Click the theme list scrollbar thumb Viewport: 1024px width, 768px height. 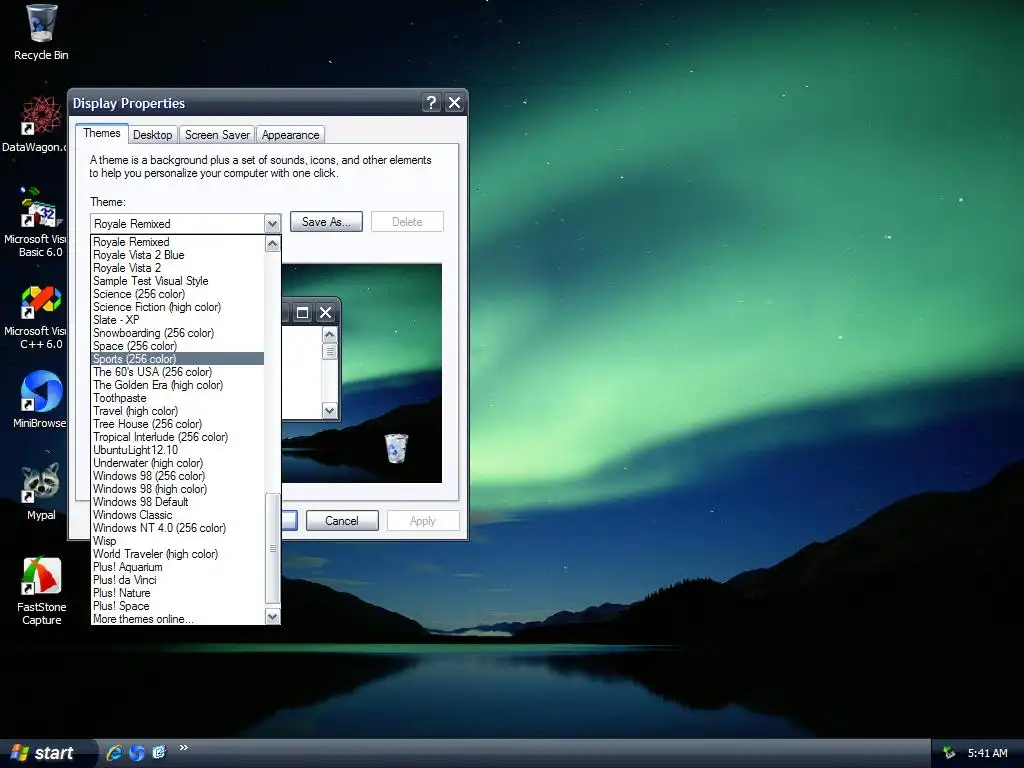point(272,549)
